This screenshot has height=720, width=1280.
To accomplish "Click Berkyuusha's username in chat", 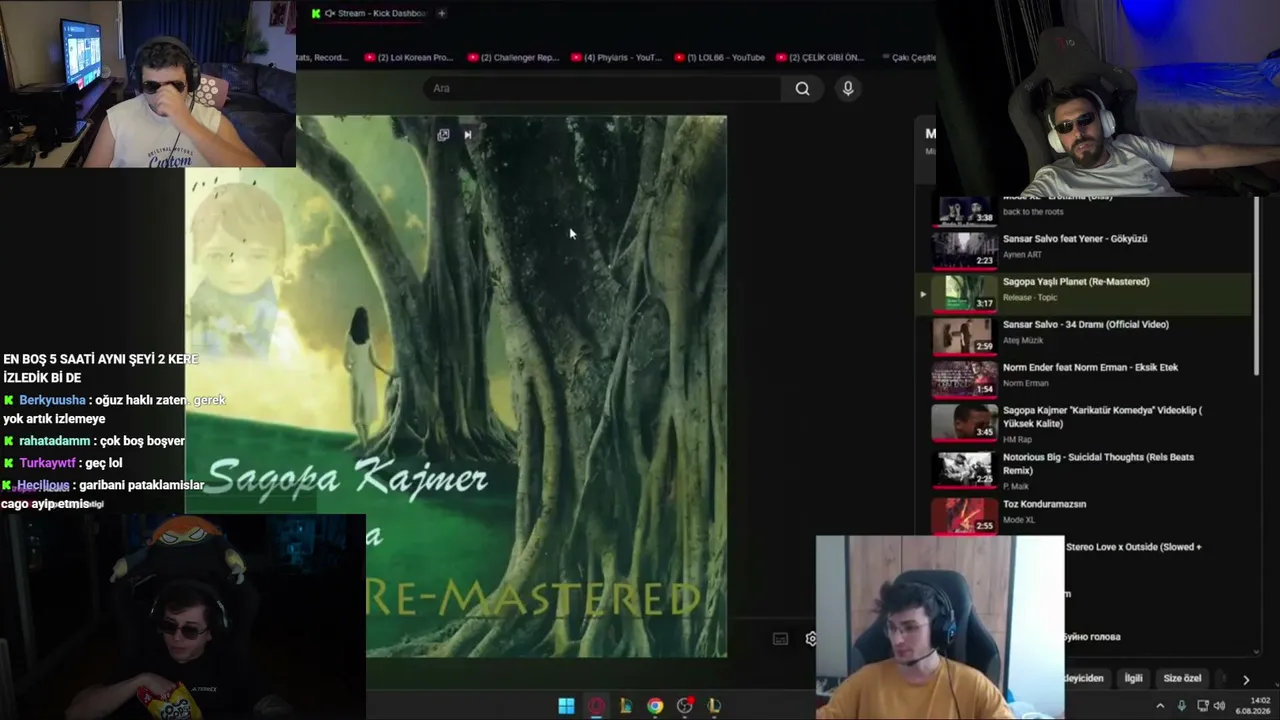I will click(x=52, y=400).
